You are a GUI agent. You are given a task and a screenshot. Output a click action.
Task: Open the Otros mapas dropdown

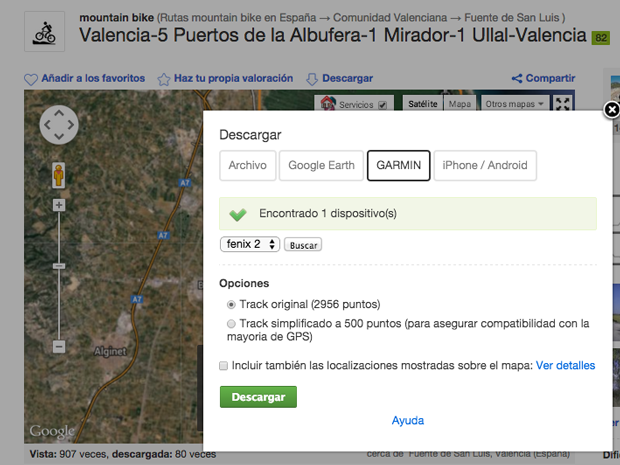[515, 104]
